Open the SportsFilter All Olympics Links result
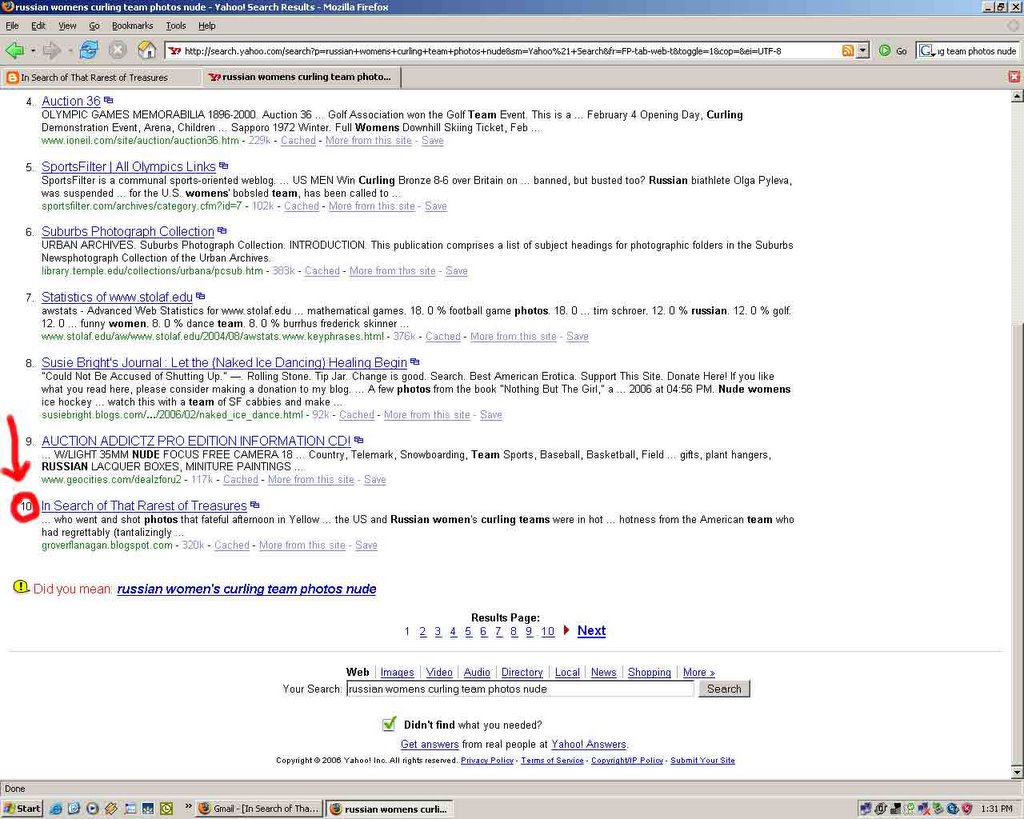 129,167
